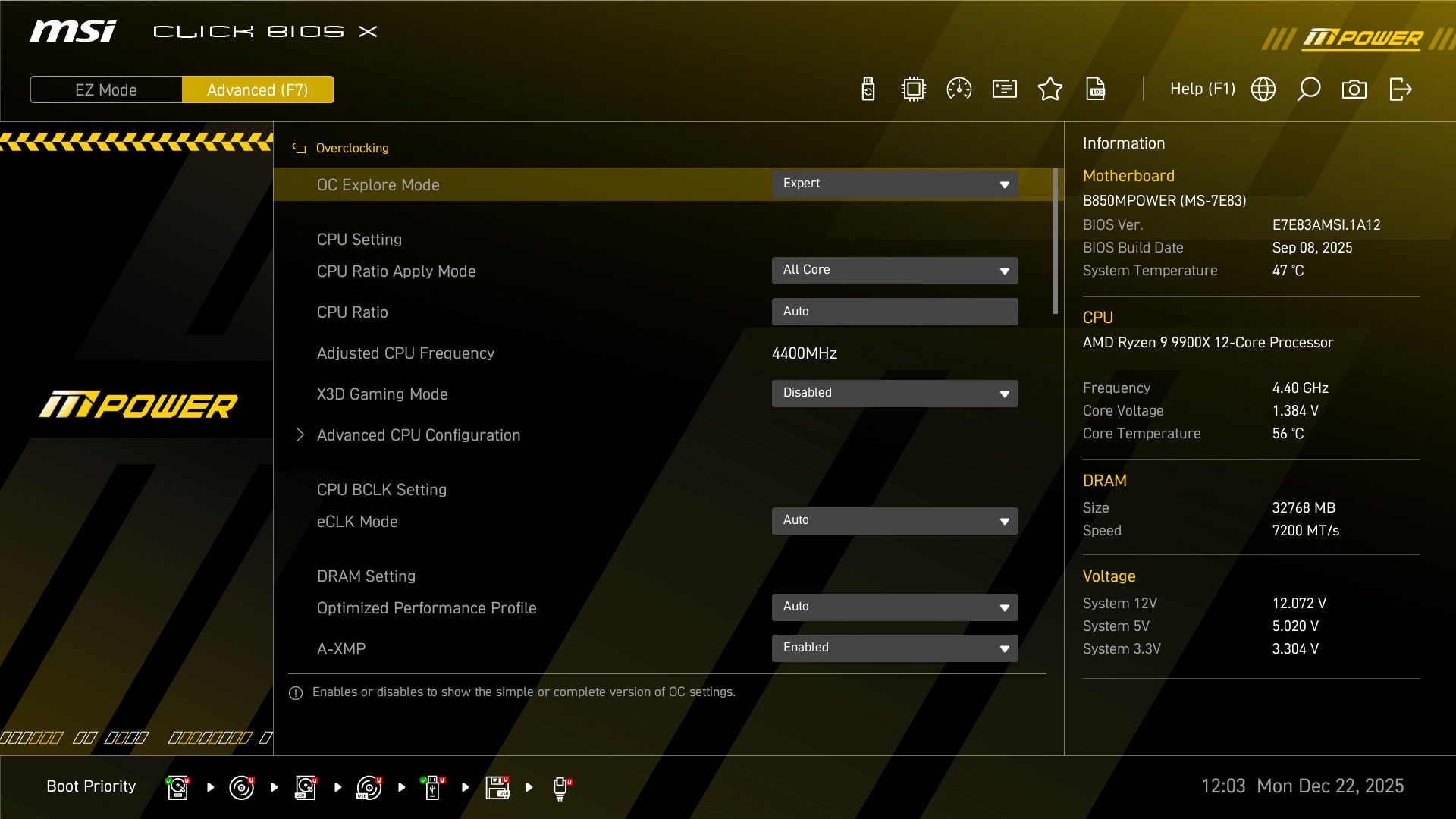
Task: Open the language selection globe
Action: coord(1263,89)
